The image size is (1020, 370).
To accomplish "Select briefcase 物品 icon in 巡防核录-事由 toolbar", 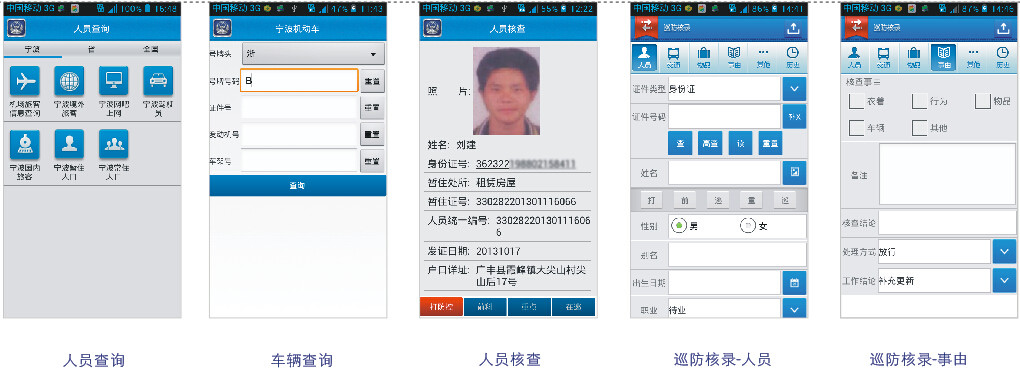I will (913, 58).
